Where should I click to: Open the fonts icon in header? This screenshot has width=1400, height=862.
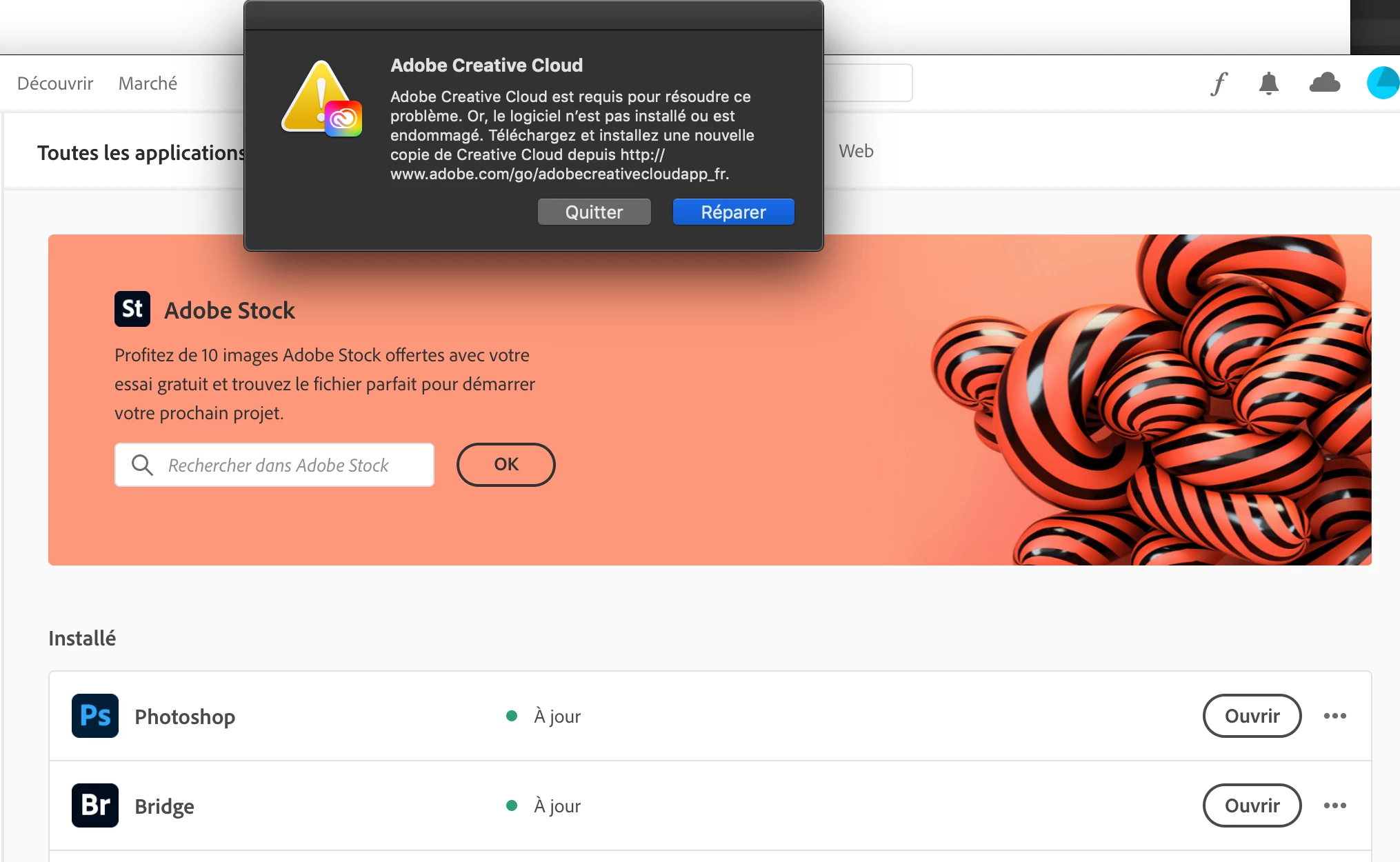[x=1219, y=83]
